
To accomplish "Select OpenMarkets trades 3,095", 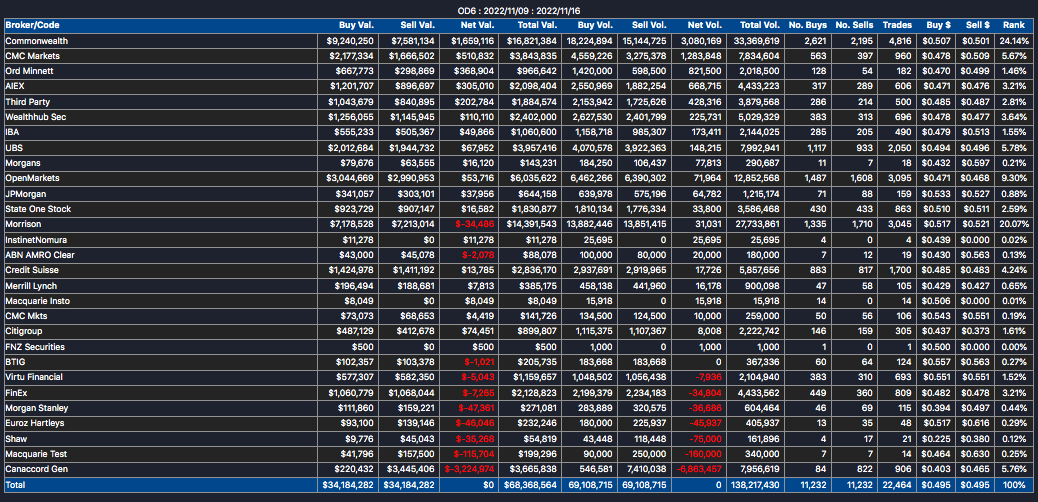I will [x=900, y=177].
